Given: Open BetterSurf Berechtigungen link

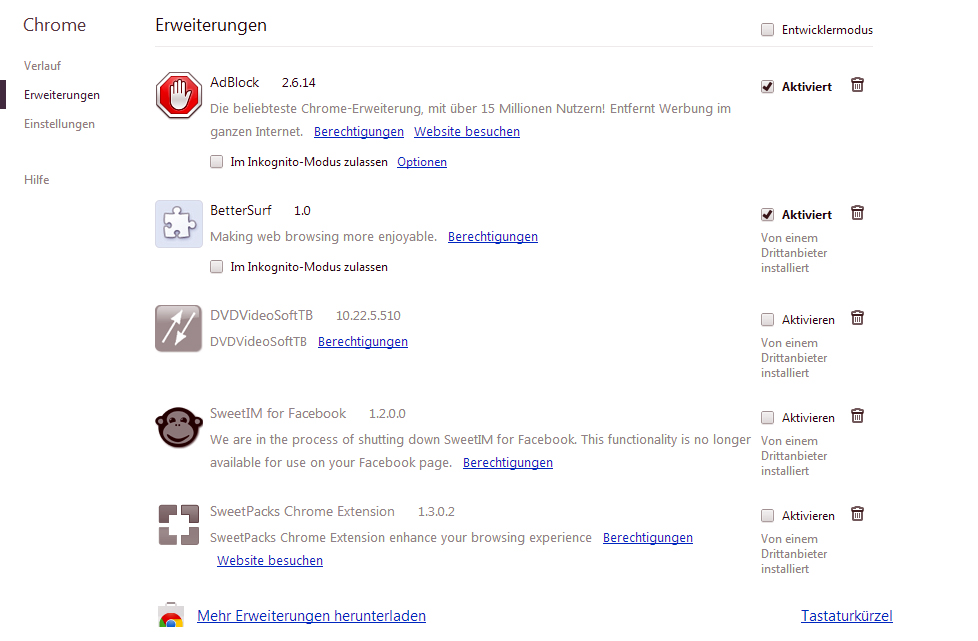Looking at the screenshot, I should pos(493,237).
